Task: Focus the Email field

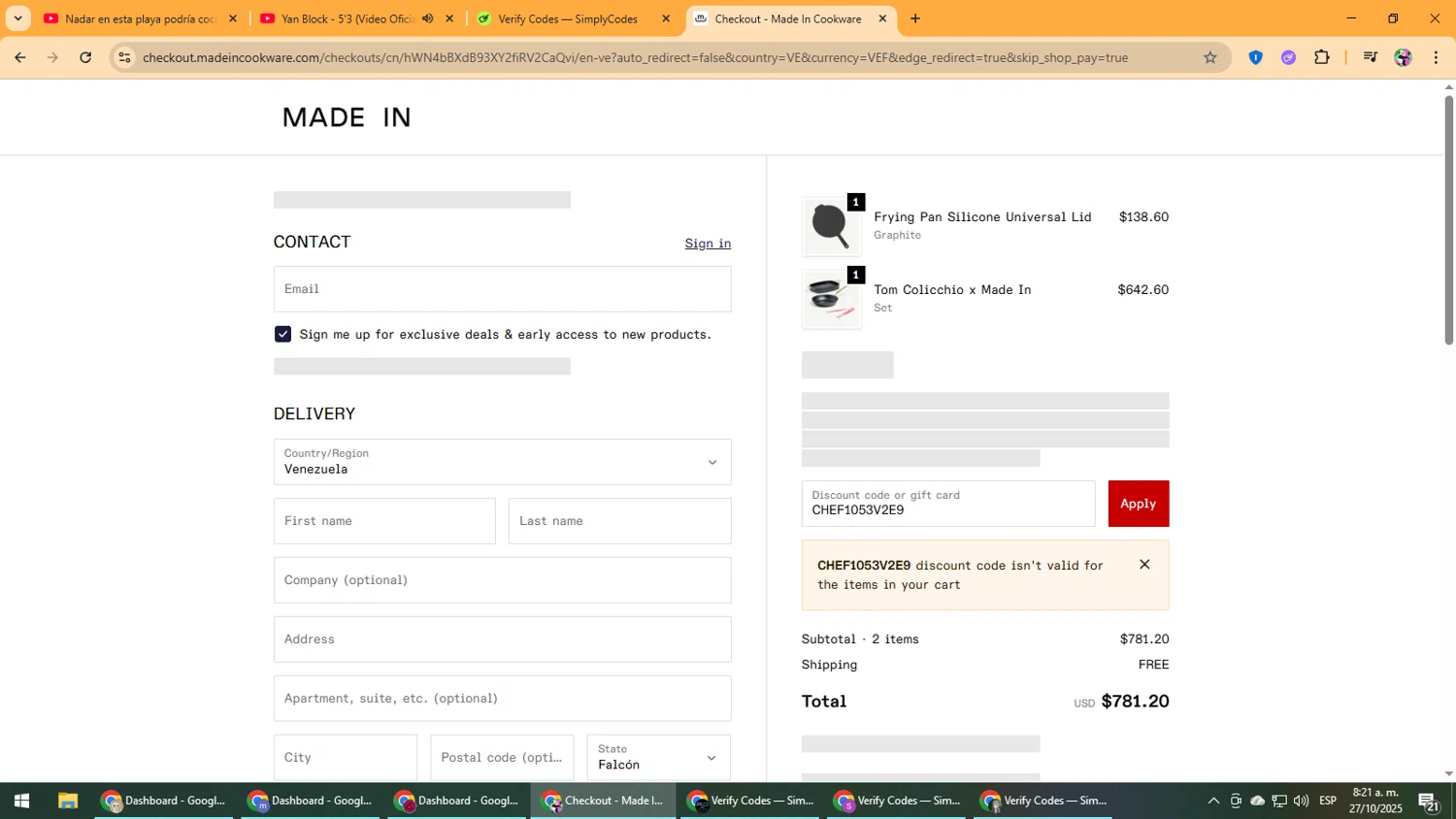Action: click(x=502, y=289)
